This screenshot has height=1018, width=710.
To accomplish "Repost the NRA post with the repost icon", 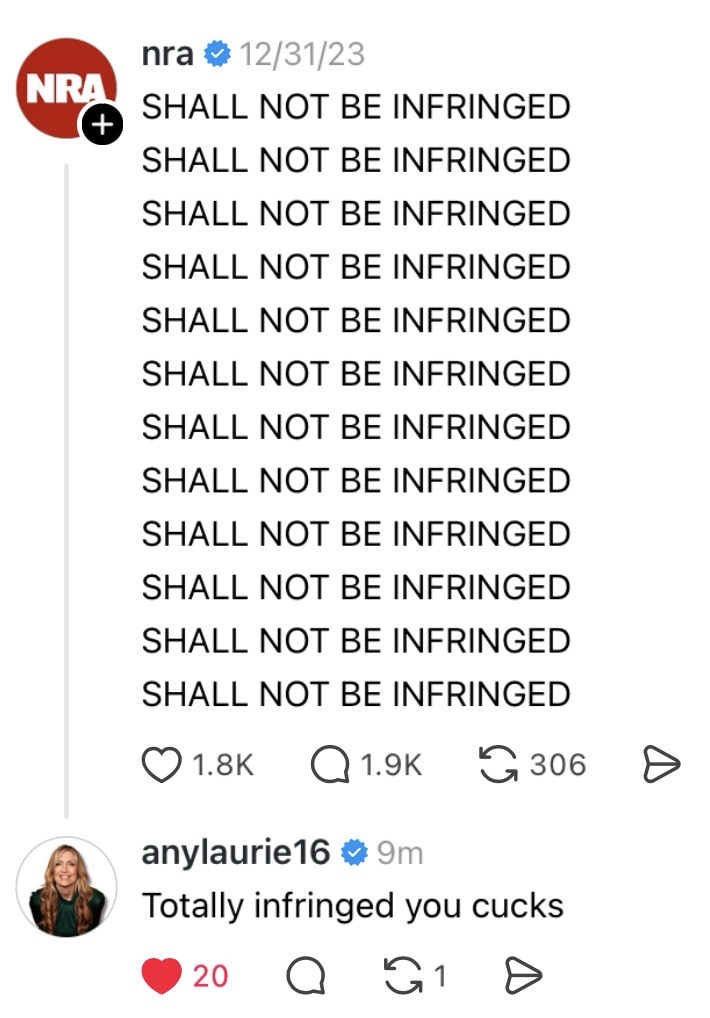I will tap(498, 765).
